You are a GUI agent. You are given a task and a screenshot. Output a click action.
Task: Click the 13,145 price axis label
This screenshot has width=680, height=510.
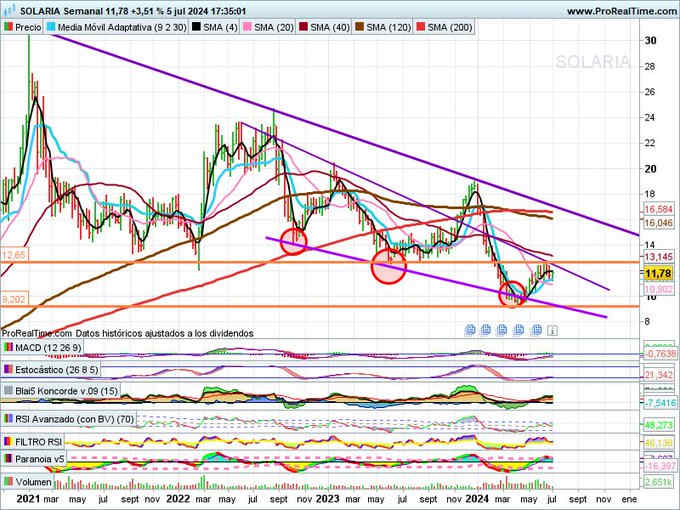point(658,257)
